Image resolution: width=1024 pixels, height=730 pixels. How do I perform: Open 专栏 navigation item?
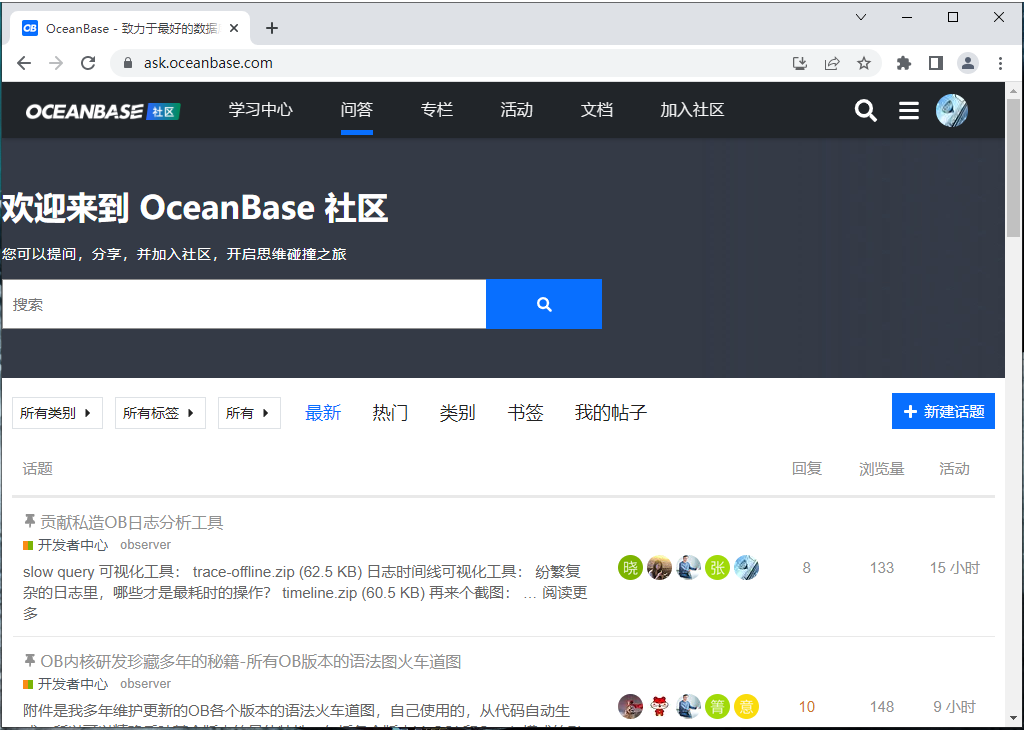[437, 110]
